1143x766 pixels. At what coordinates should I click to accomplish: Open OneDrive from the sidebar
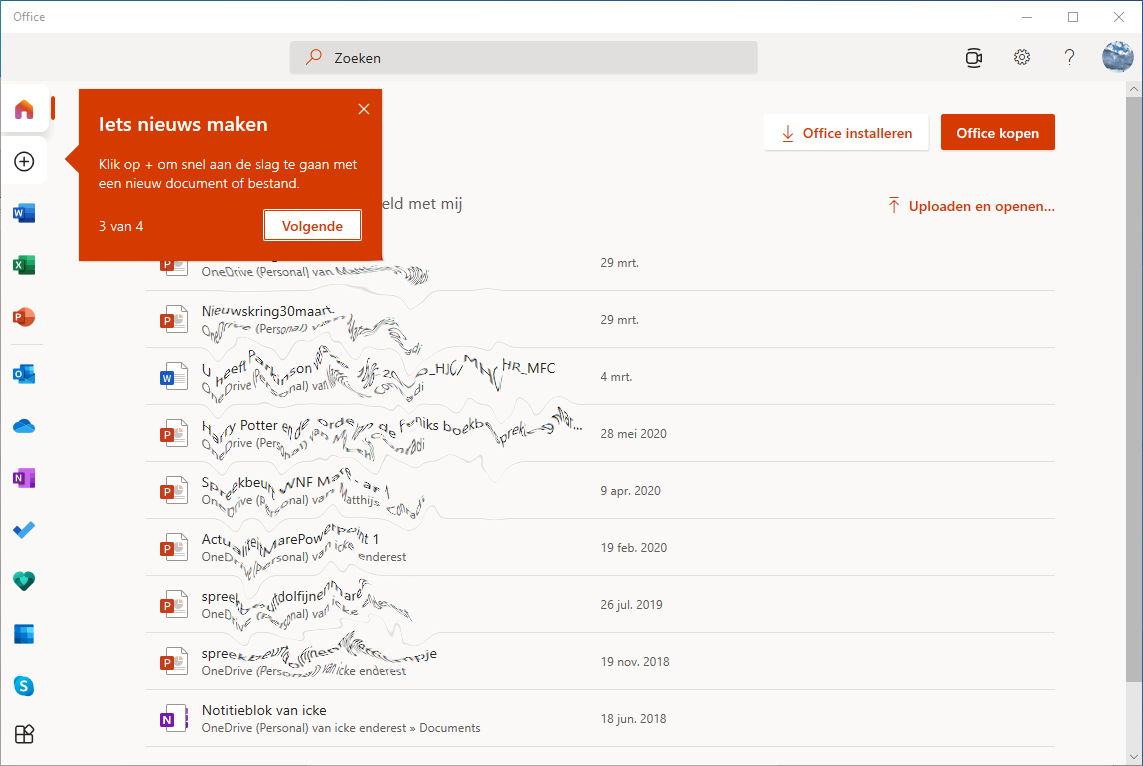pyautogui.click(x=24, y=427)
